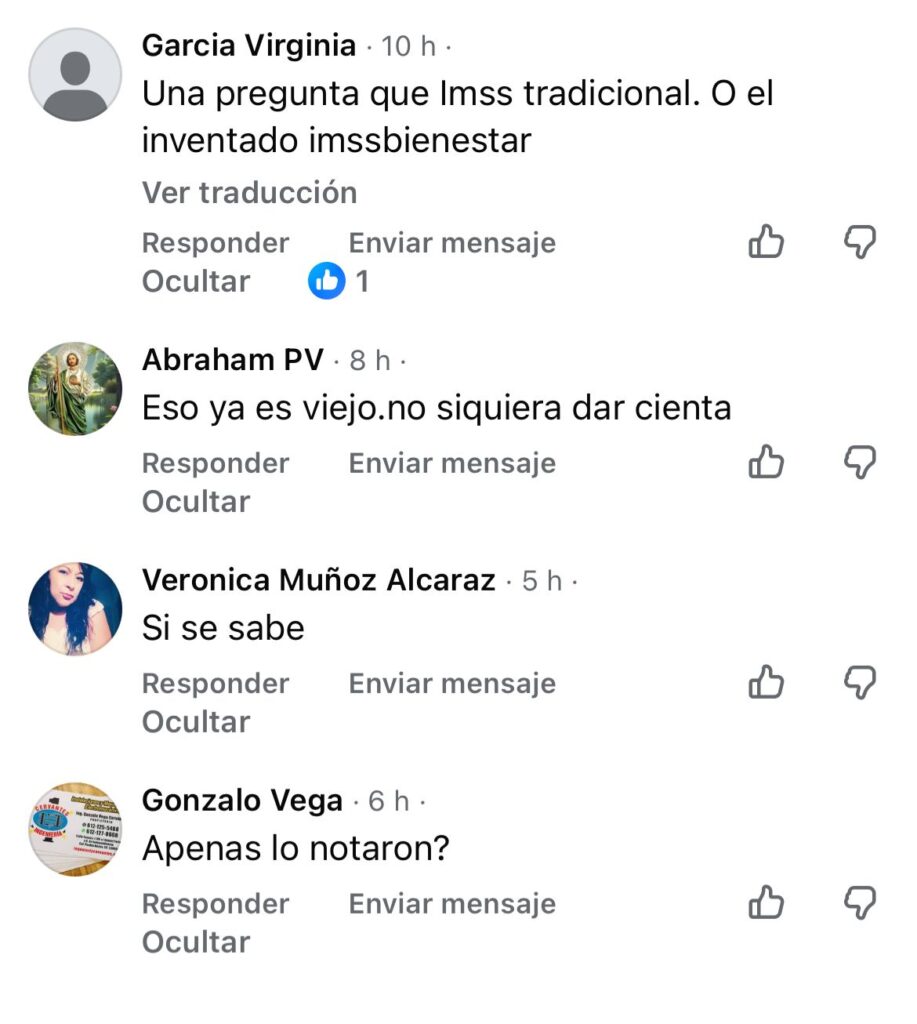Hide Garcia Virginia's comment with Ocultar
917x1024 pixels.
click(x=196, y=281)
